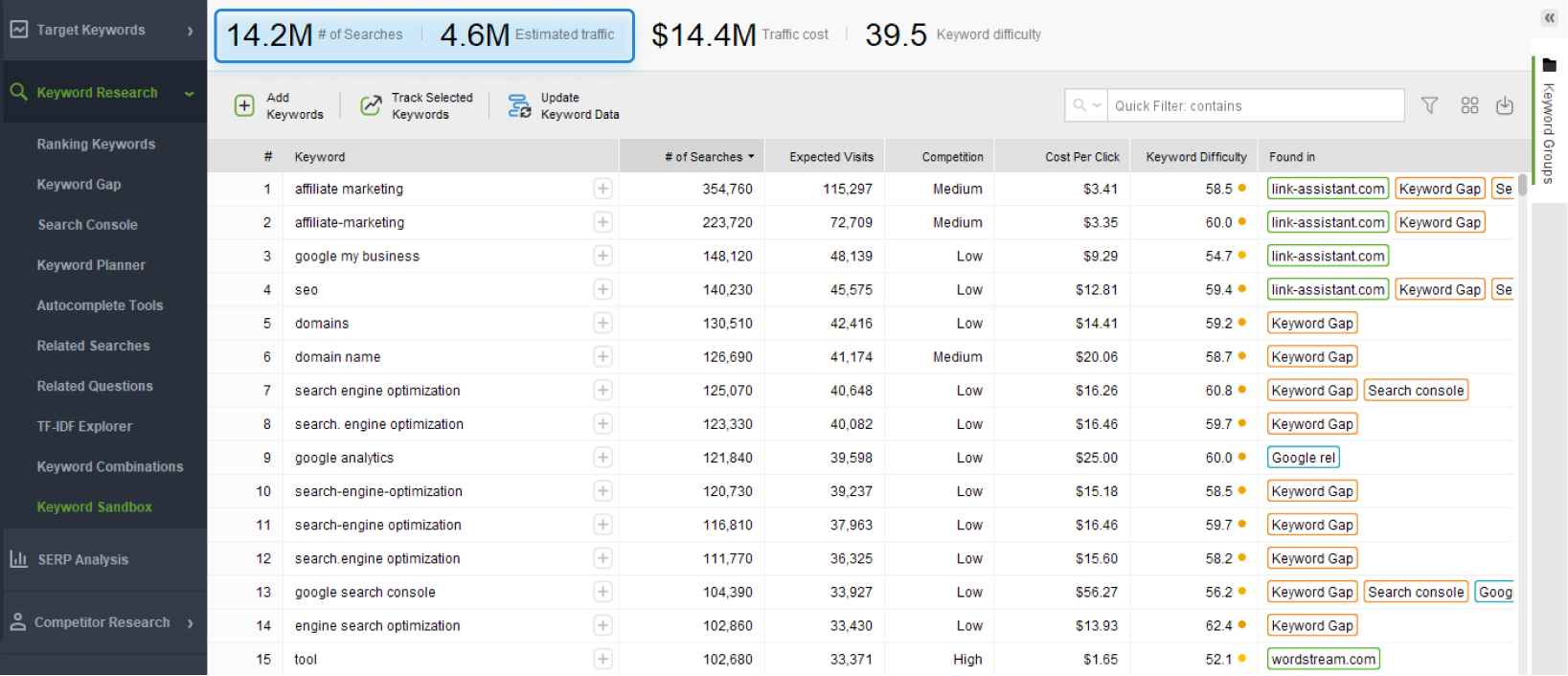Viewport: 1568px width, 676px height.
Task: Click the Track Selected Keywords icon
Action: click(371, 105)
